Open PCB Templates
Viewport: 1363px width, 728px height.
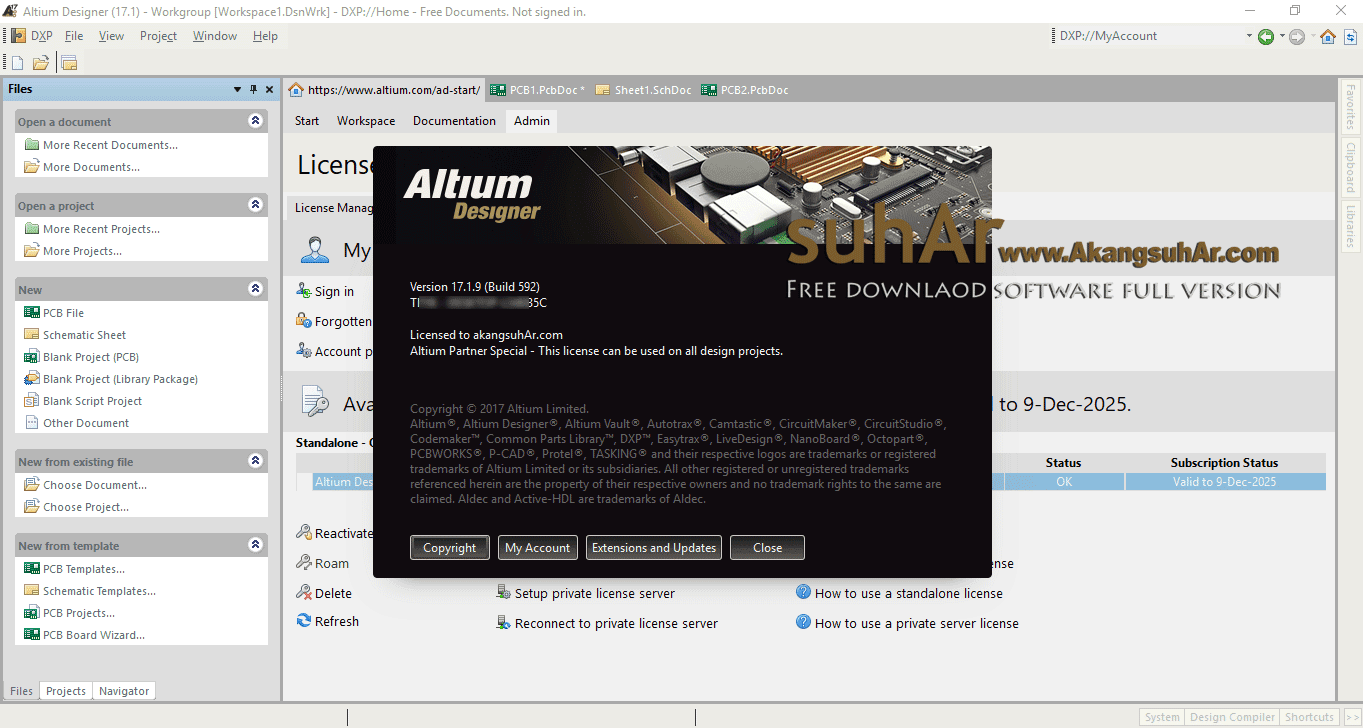coord(75,569)
